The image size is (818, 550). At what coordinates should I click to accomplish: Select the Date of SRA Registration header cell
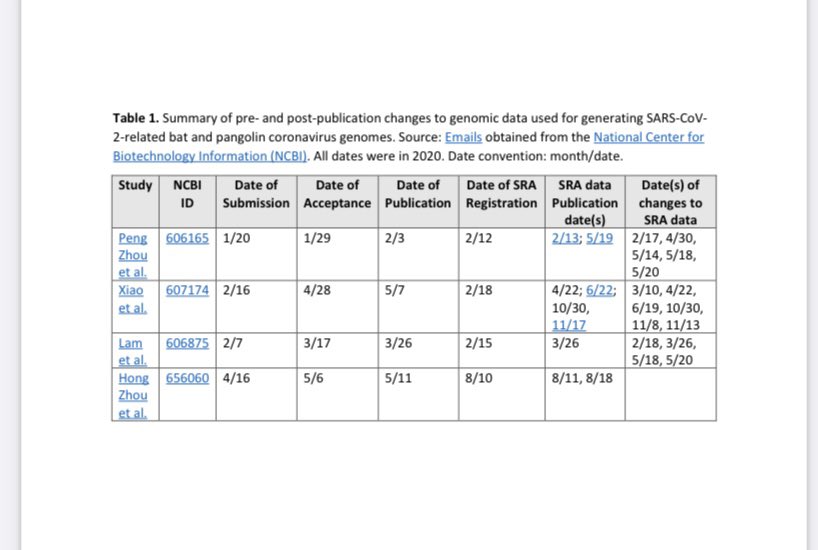(x=501, y=194)
